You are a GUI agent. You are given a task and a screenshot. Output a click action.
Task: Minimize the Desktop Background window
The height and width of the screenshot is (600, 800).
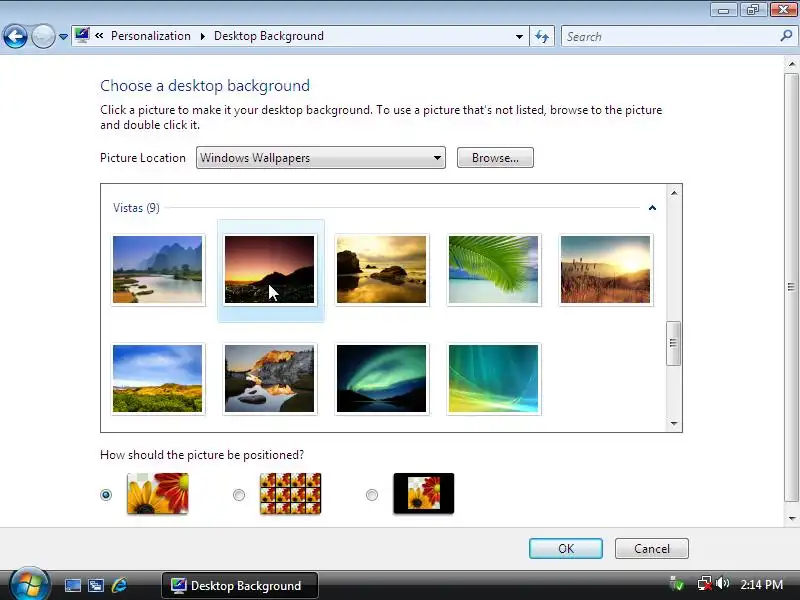723,10
